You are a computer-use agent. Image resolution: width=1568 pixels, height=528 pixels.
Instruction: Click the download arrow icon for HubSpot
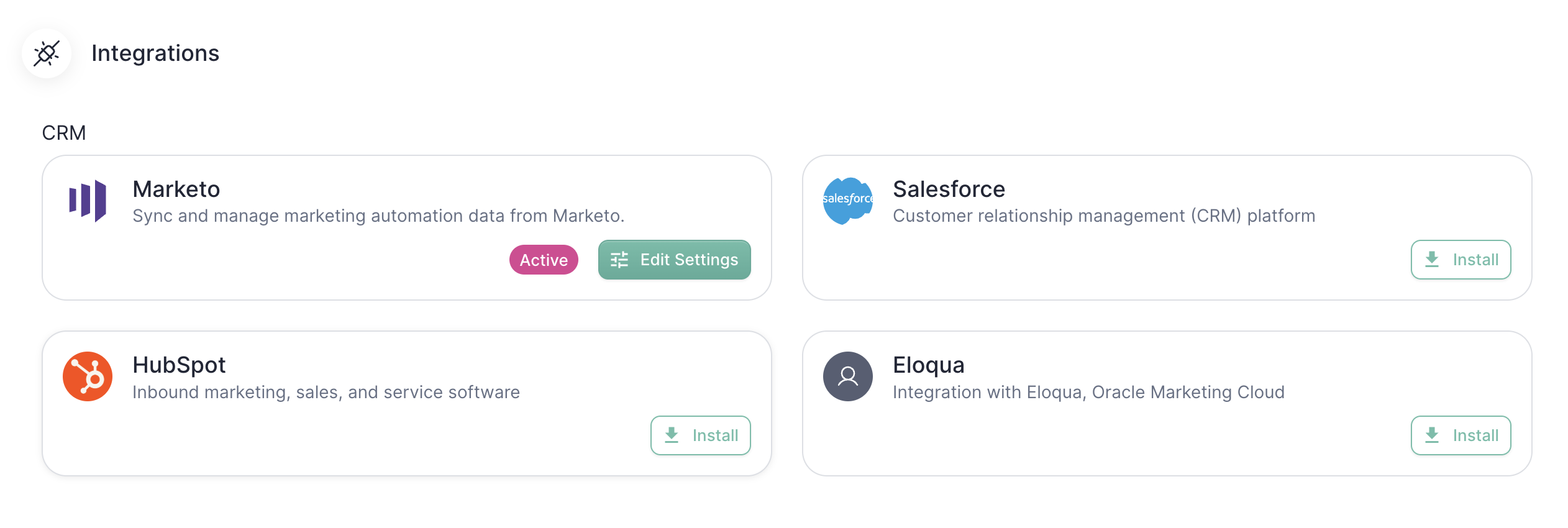click(672, 435)
